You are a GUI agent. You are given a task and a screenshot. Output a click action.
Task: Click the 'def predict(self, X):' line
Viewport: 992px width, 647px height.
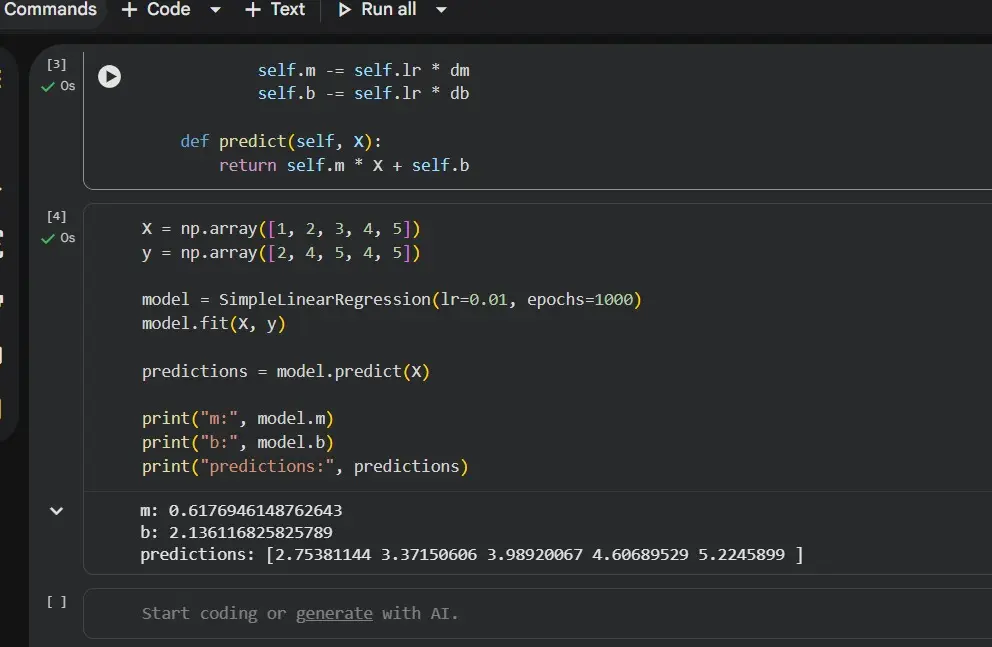[281, 141]
